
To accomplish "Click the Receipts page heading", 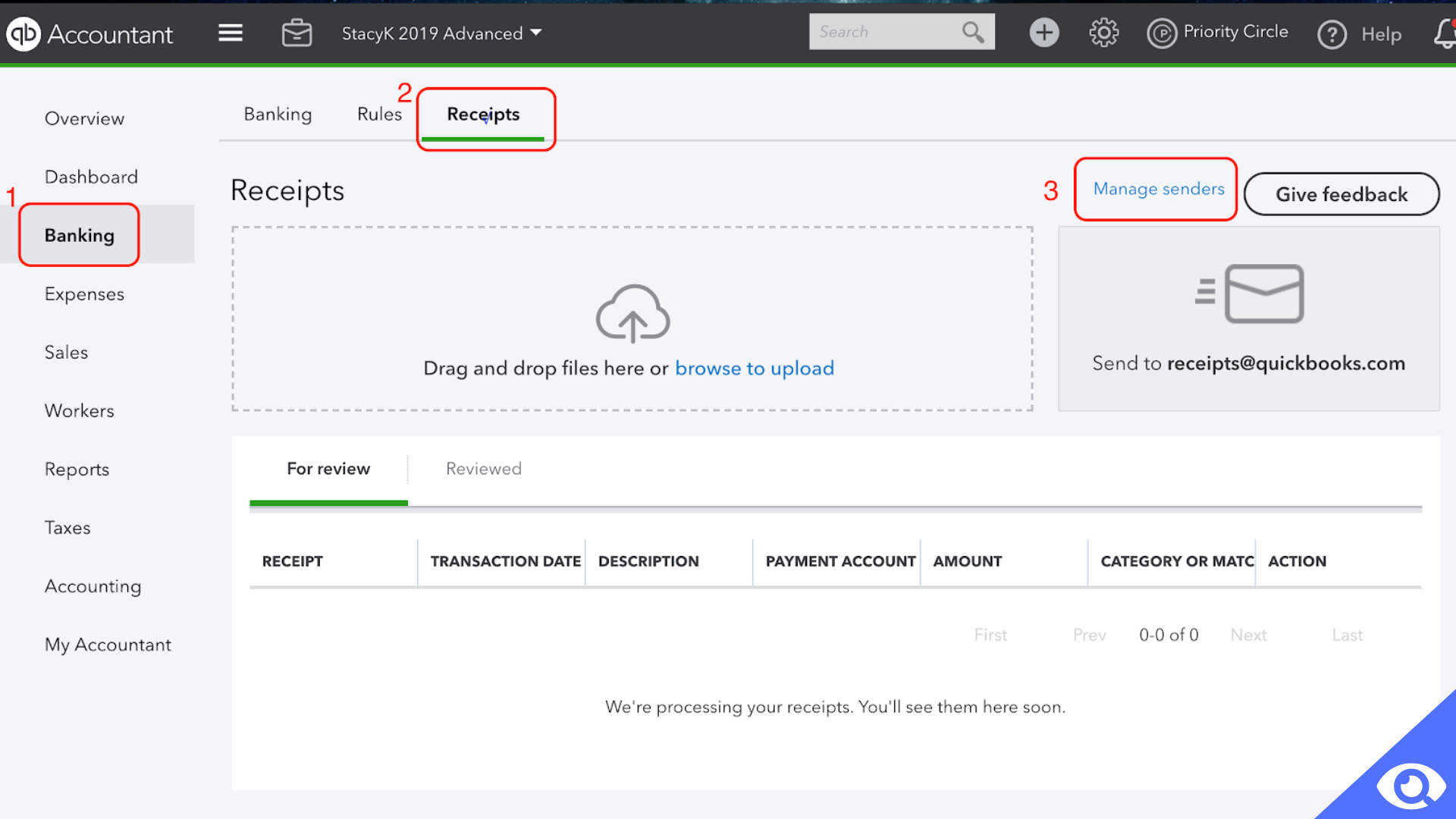I will (287, 191).
